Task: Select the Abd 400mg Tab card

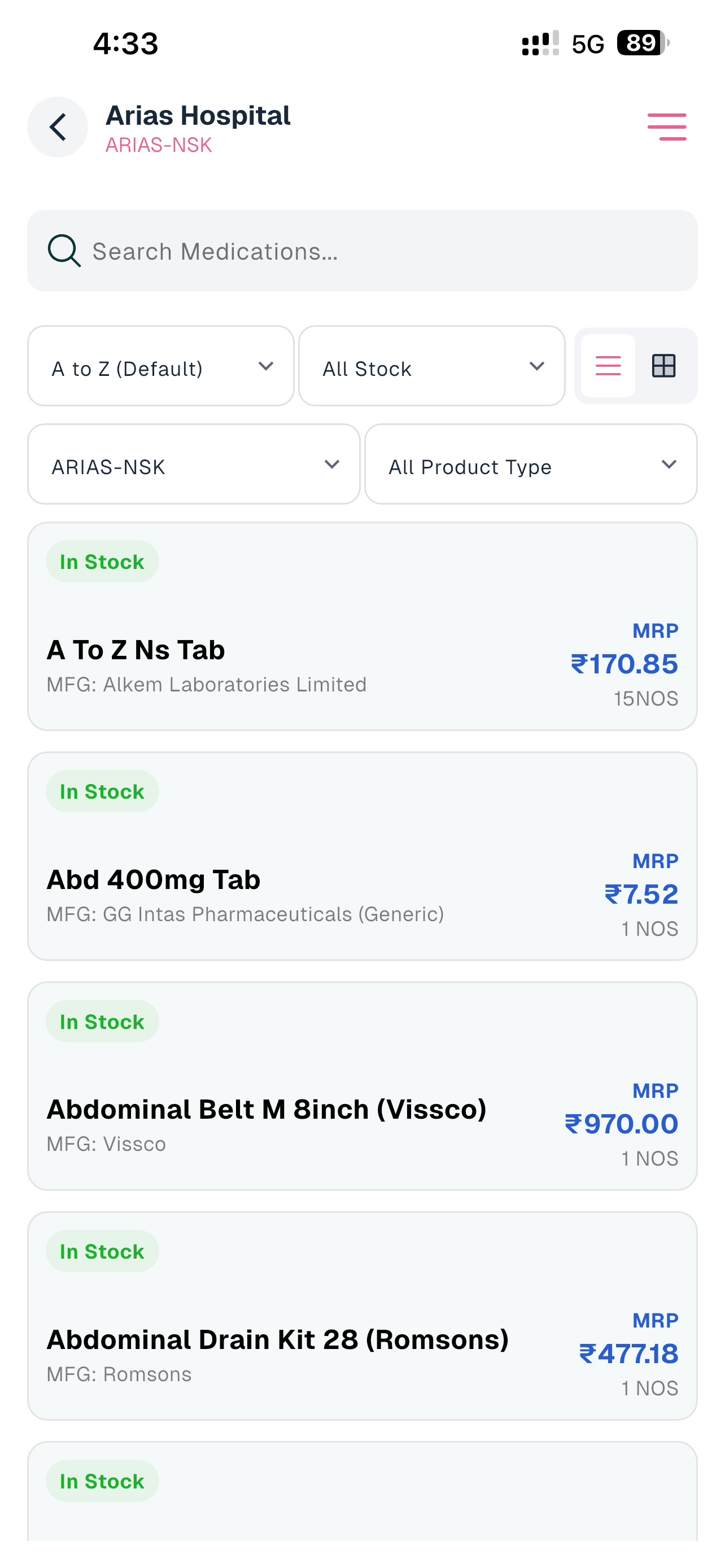Action: tap(362, 856)
